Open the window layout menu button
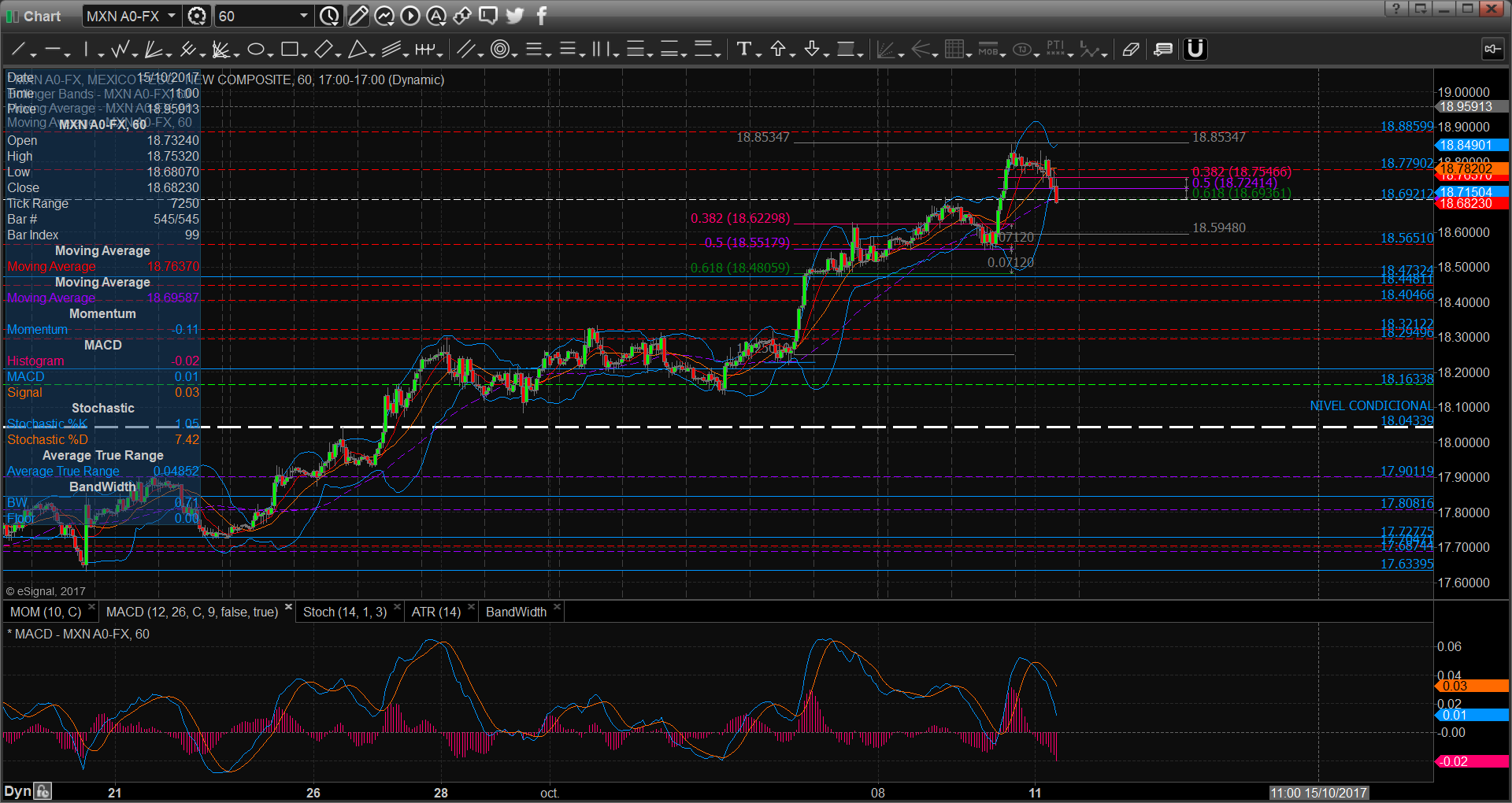This screenshot has height=803, width=1512. [x=1421, y=9]
